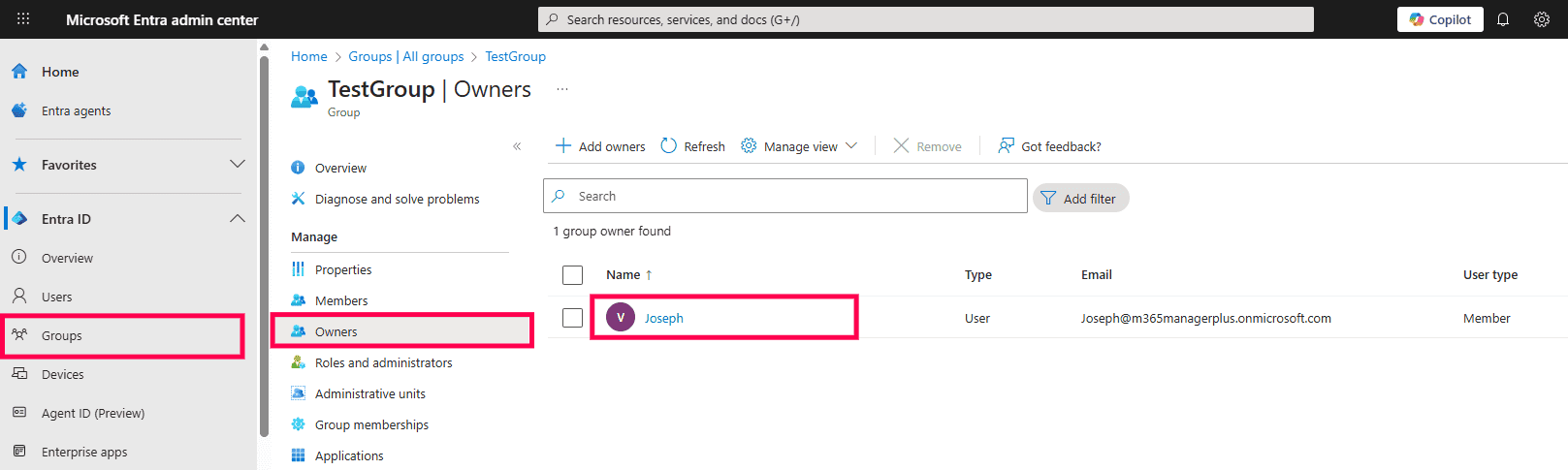Click the Properties bars icon
This screenshot has height=470, width=1568.
pos(298,269)
